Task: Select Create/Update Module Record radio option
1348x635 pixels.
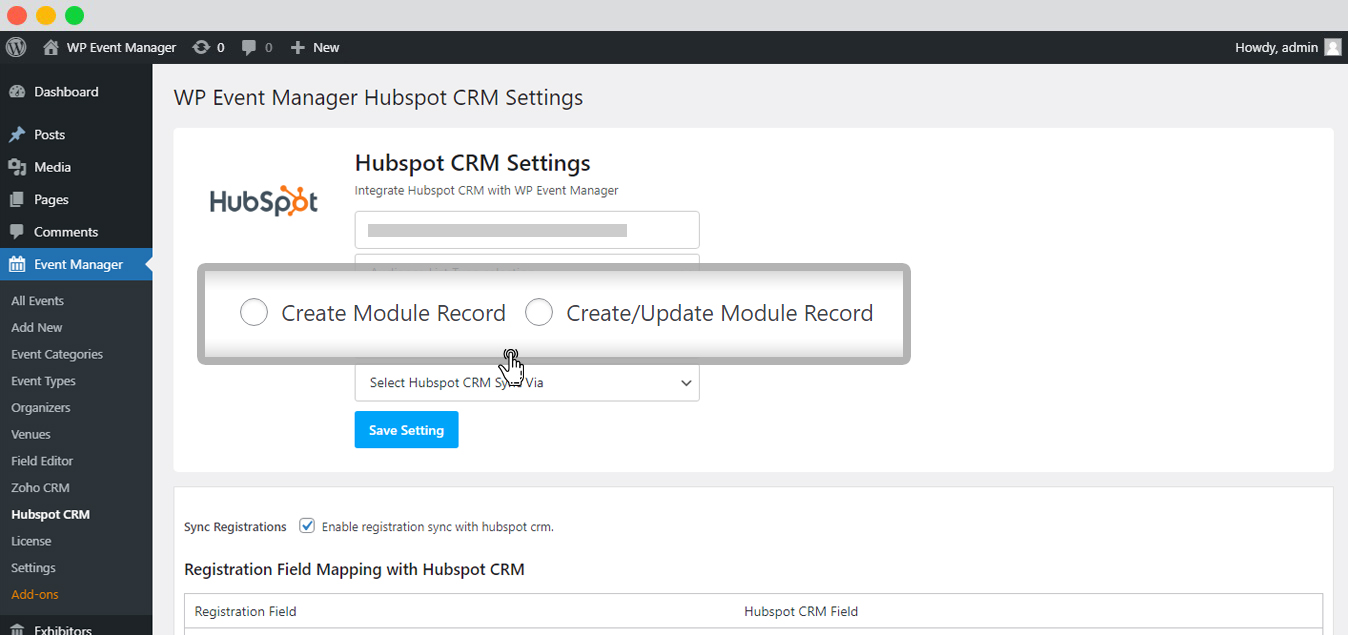Action: [539, 313]
